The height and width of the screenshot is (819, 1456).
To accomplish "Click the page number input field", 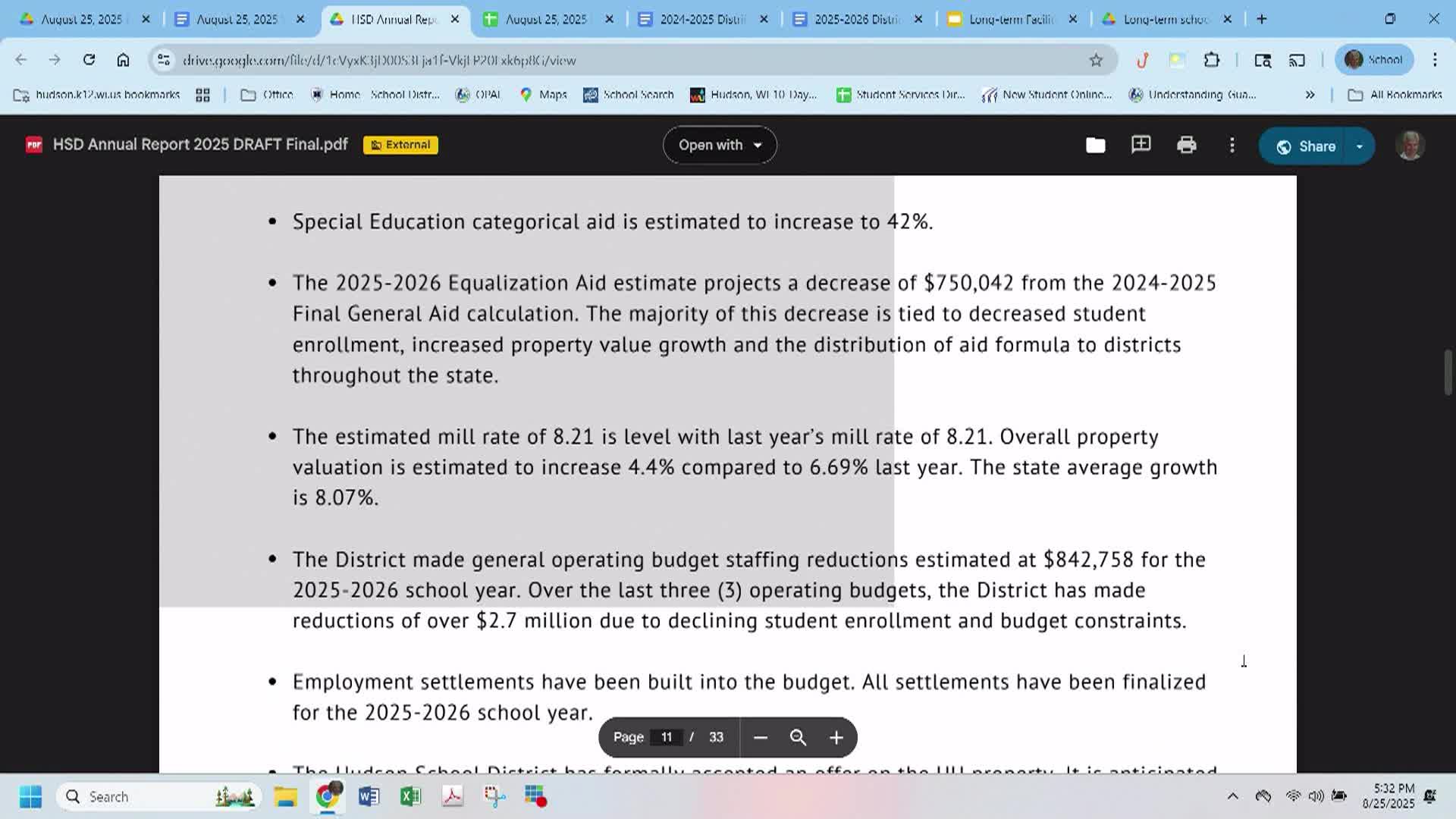I will tap(667, 737).
